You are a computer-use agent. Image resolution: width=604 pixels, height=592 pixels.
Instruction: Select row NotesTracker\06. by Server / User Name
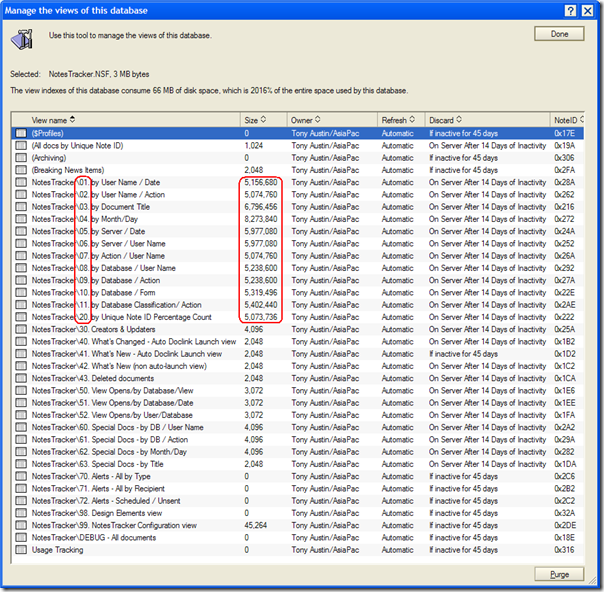pos(297,243)
